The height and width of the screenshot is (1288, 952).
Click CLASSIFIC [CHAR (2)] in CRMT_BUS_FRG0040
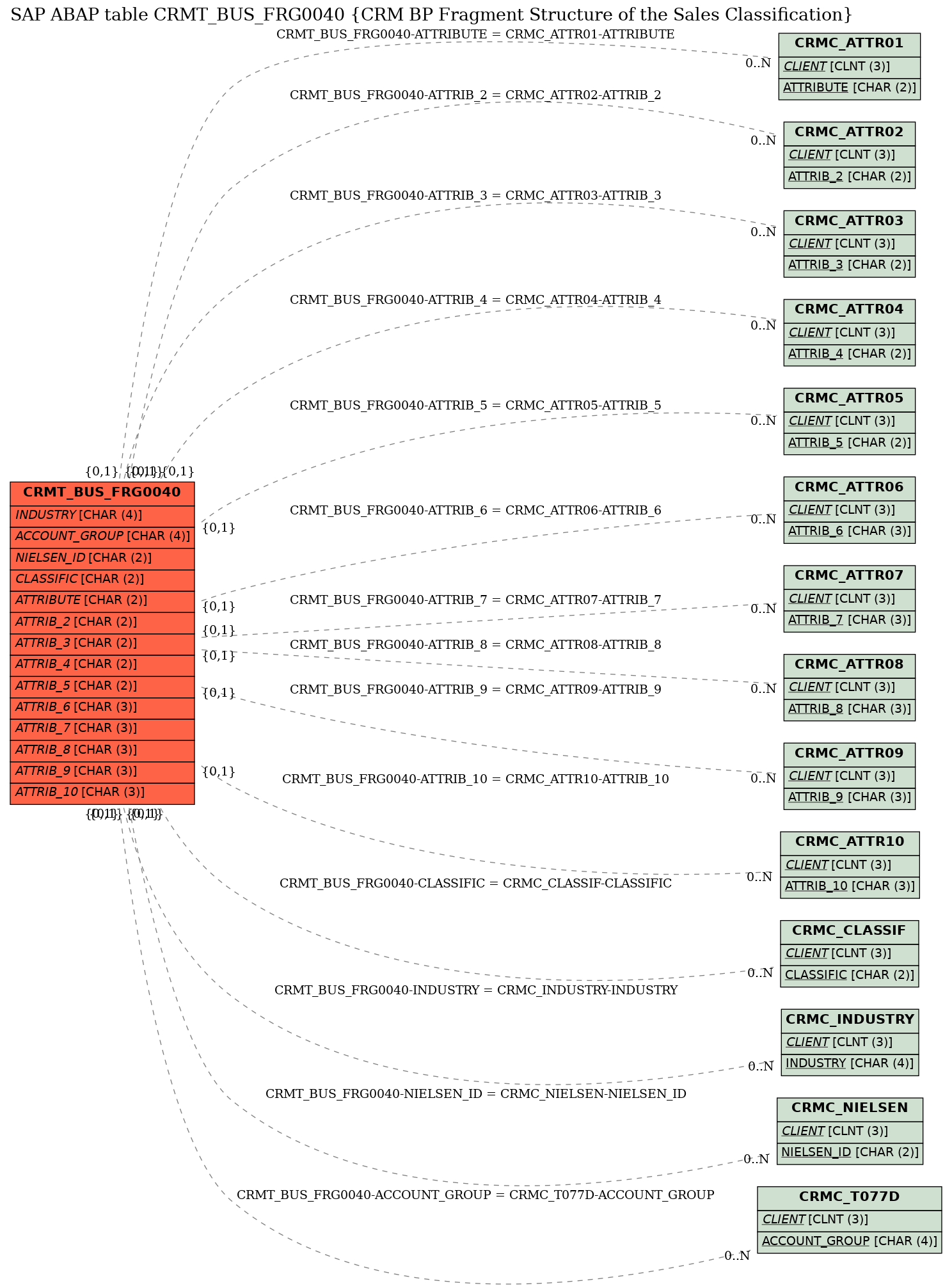coord(102,580)
